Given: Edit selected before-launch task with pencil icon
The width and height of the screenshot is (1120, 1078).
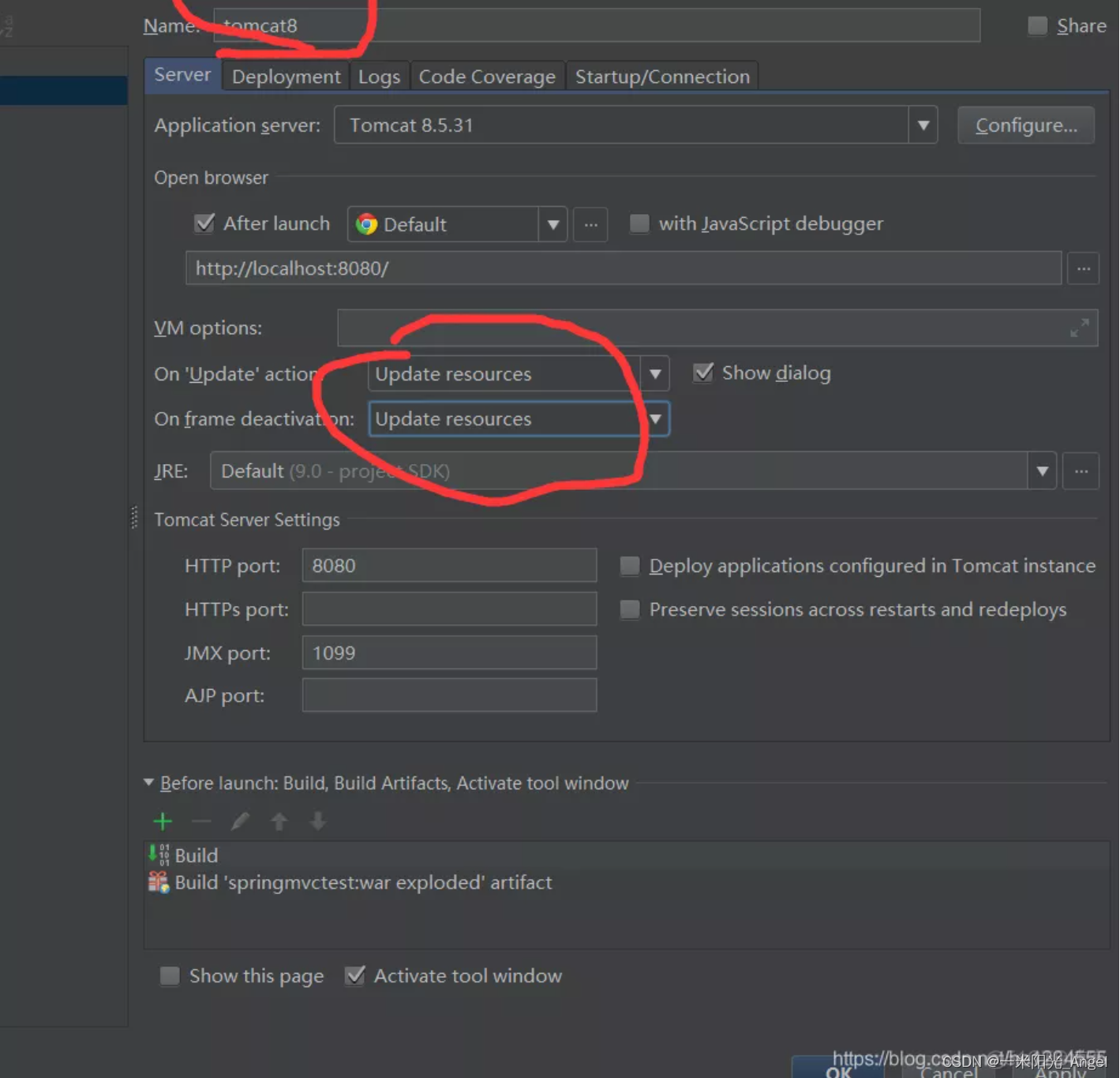Looking at the screenshot, I should (x=240, y=822).
